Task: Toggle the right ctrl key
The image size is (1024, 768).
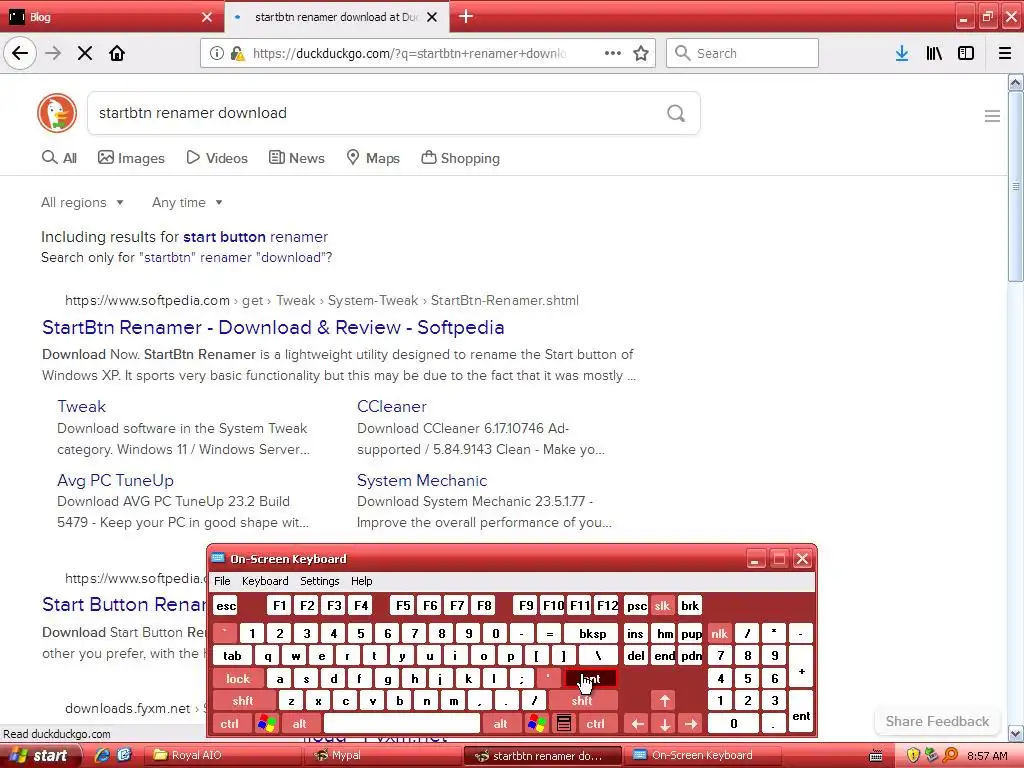Action: click(x=596, y=724)
